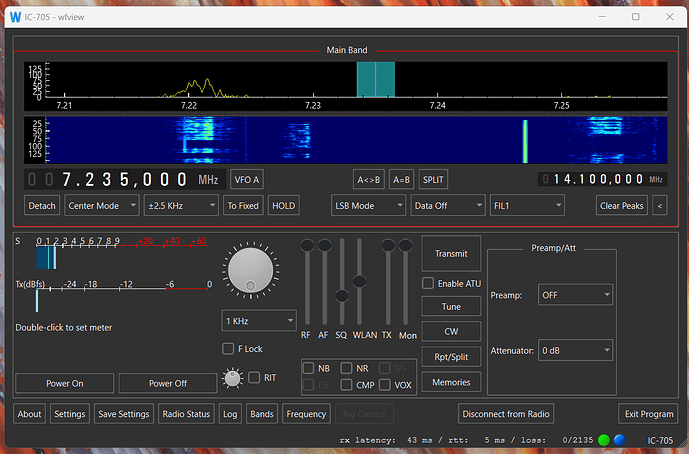Click the Power On button
The width and height of the screenshot is (689, 454).
point(65,383)
